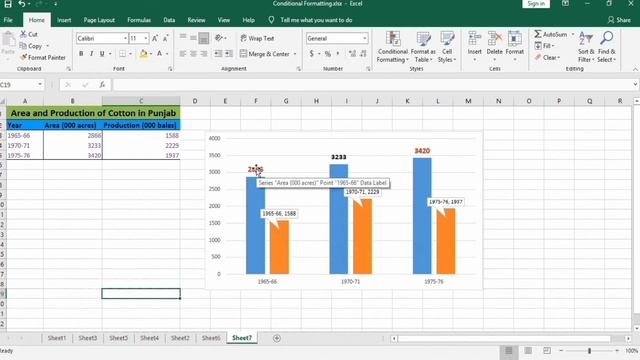Click the Cut scissors icon
640x360 pixels.
(x=23, y=34)
